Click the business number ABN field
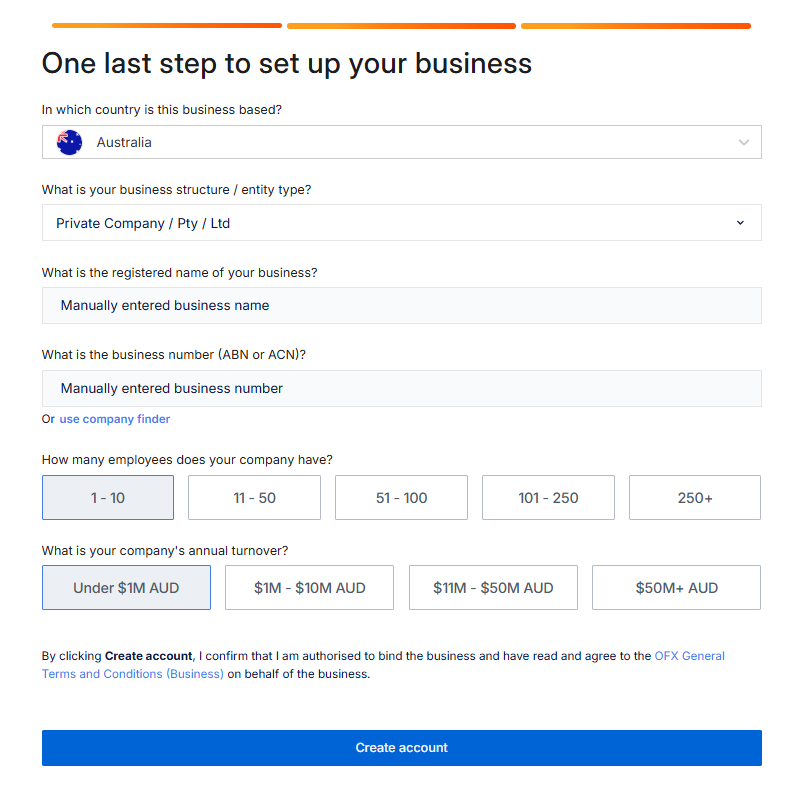The image size is (797, 805). pyautogui.click(x=401, y=388)
